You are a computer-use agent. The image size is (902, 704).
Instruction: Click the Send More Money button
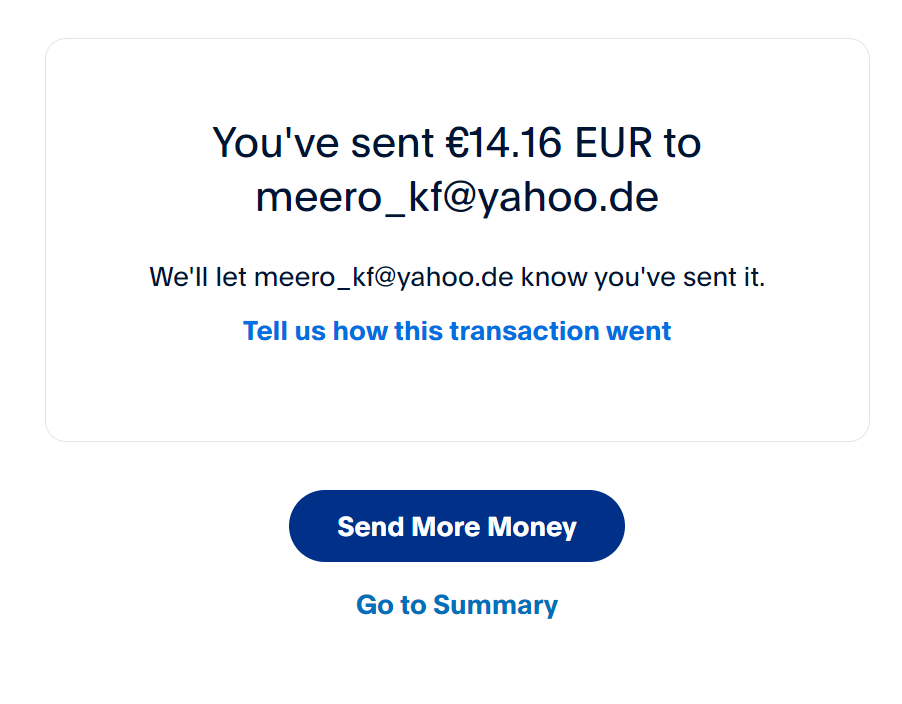(x=457, y=526)
